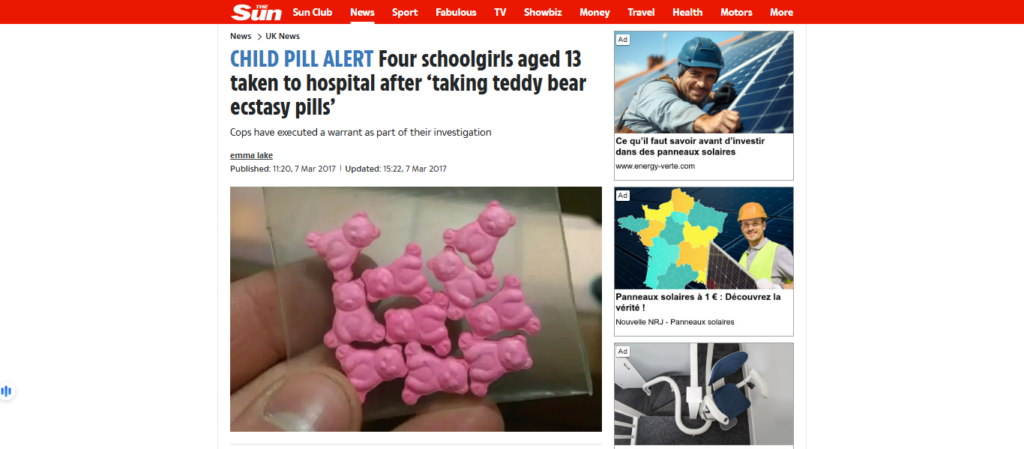Open the Sun Club menu item
The image size is (1024, 449).
(312, 12)
